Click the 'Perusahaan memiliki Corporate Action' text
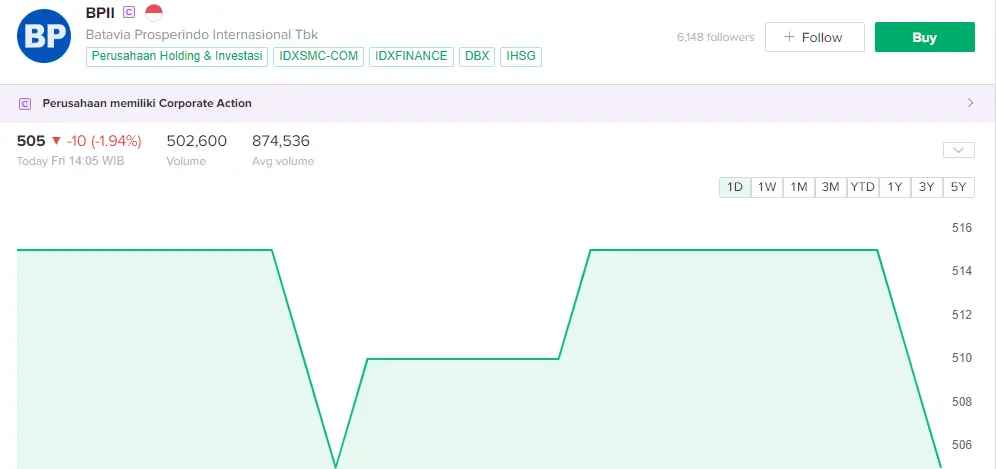Image resolution: width=996 pixels, height=469 pixels. (x=147, y=103)
